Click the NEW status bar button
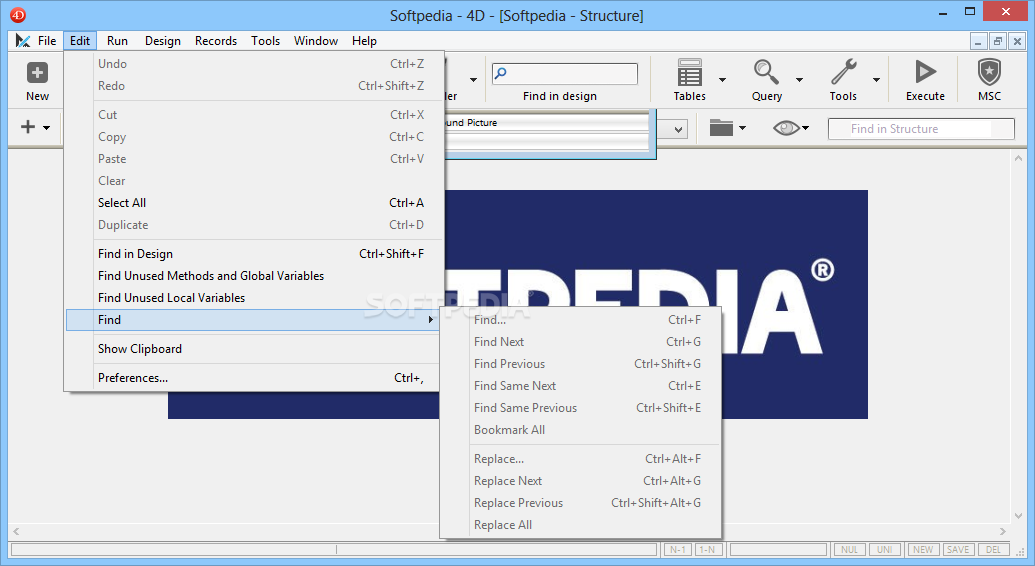Screen dimensions: 1035x566 point(923,549)
